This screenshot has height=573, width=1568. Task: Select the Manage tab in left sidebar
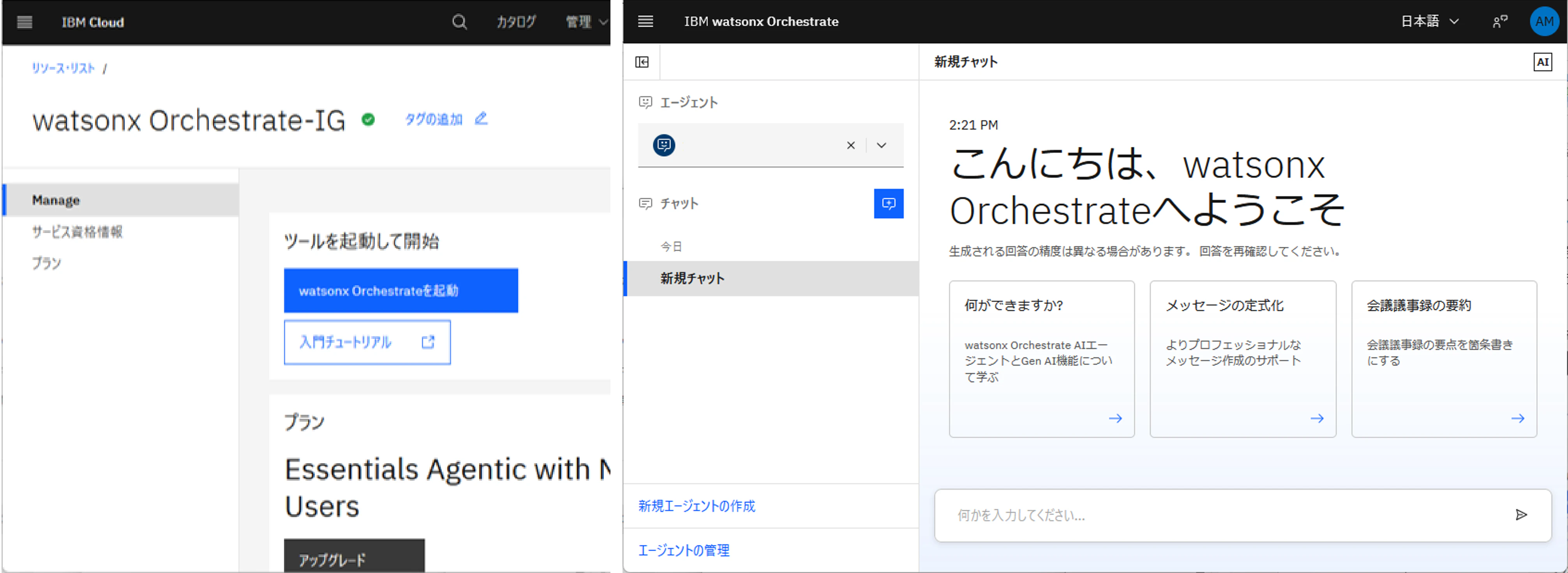pos(120,200)
